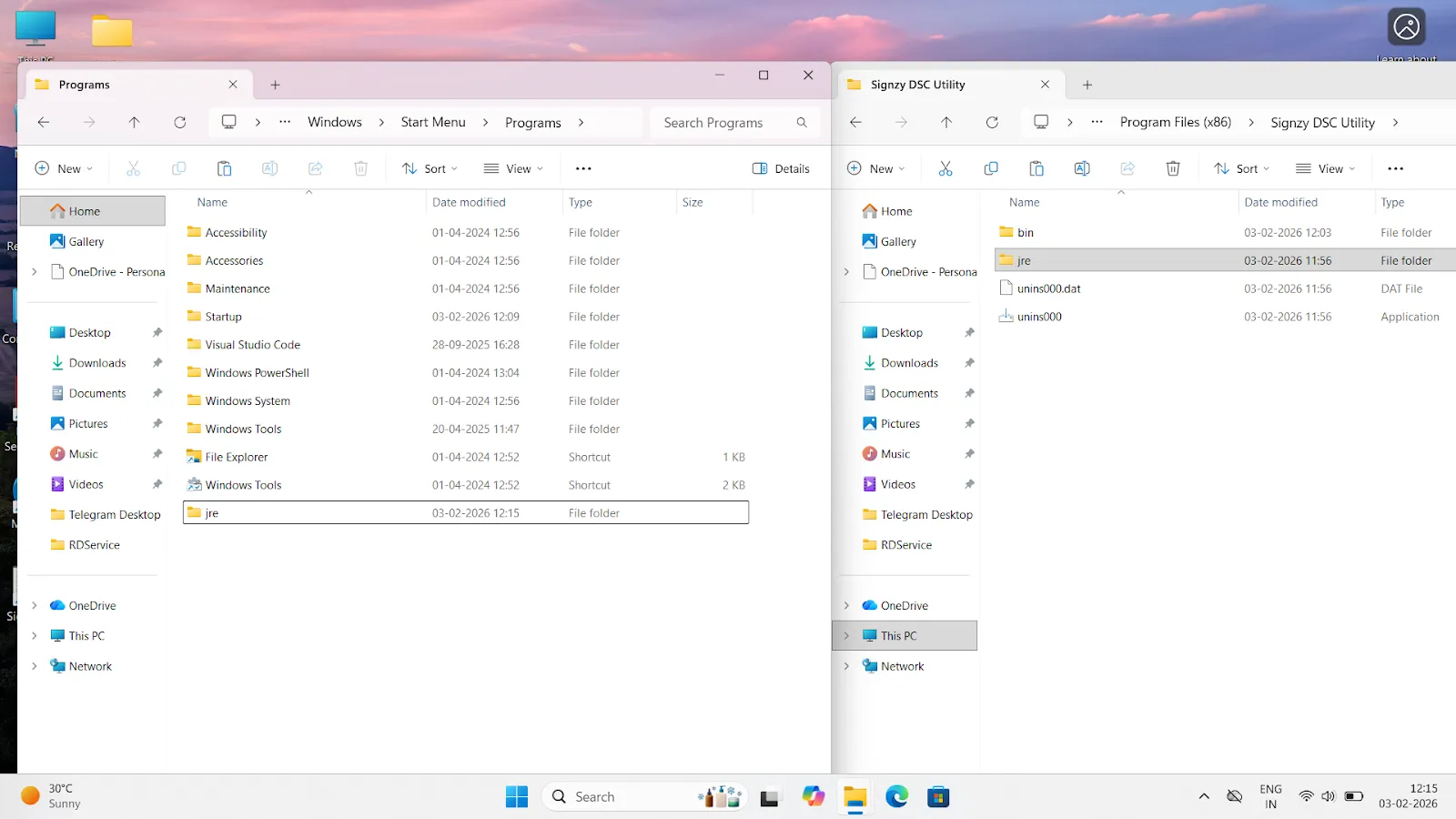Add new tab in Signzy DSC Utility window
This screenshot has height=819, width=1456.
point(1087,85)
